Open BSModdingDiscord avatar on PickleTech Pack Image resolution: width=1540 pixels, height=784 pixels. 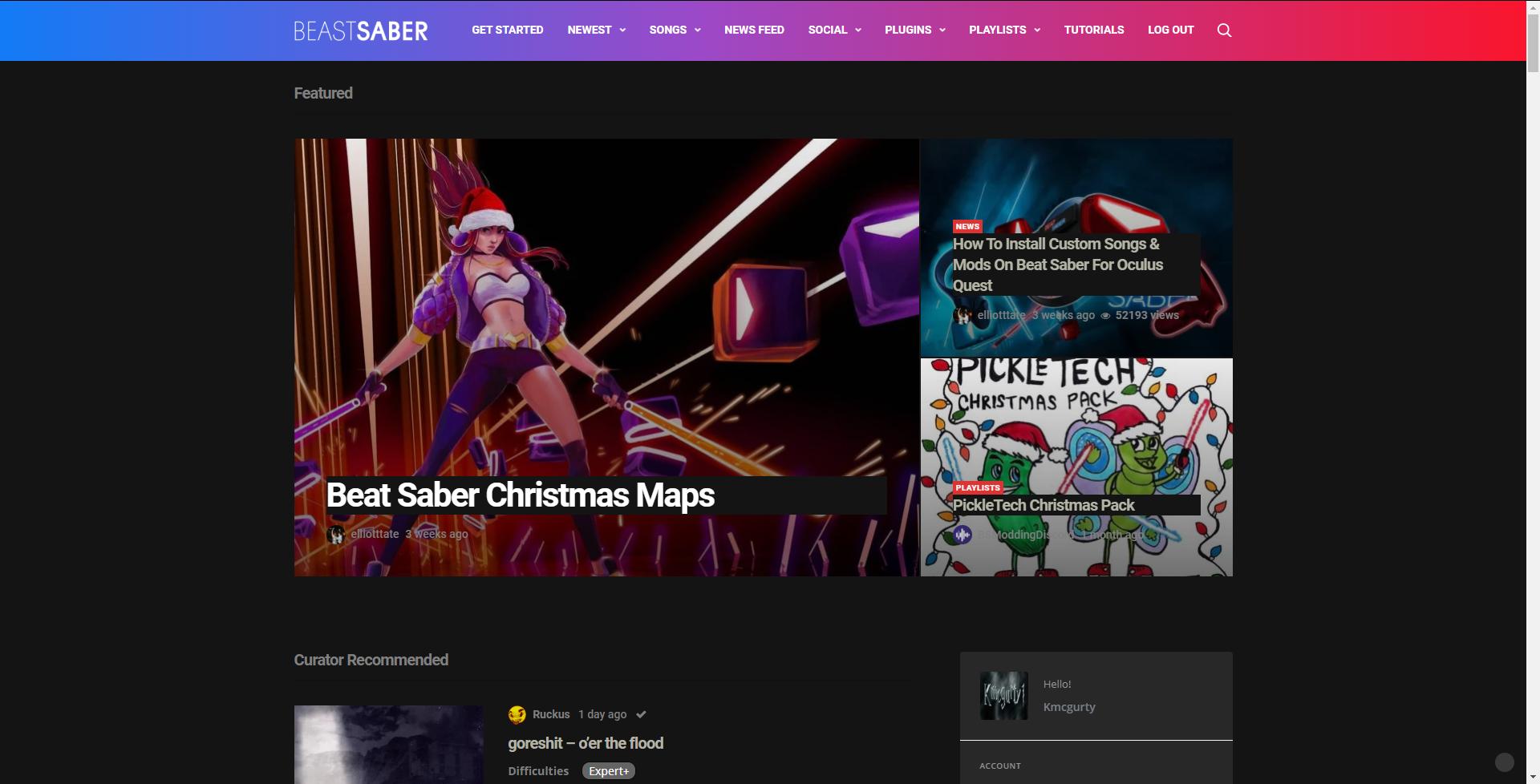tap(962, 535)
